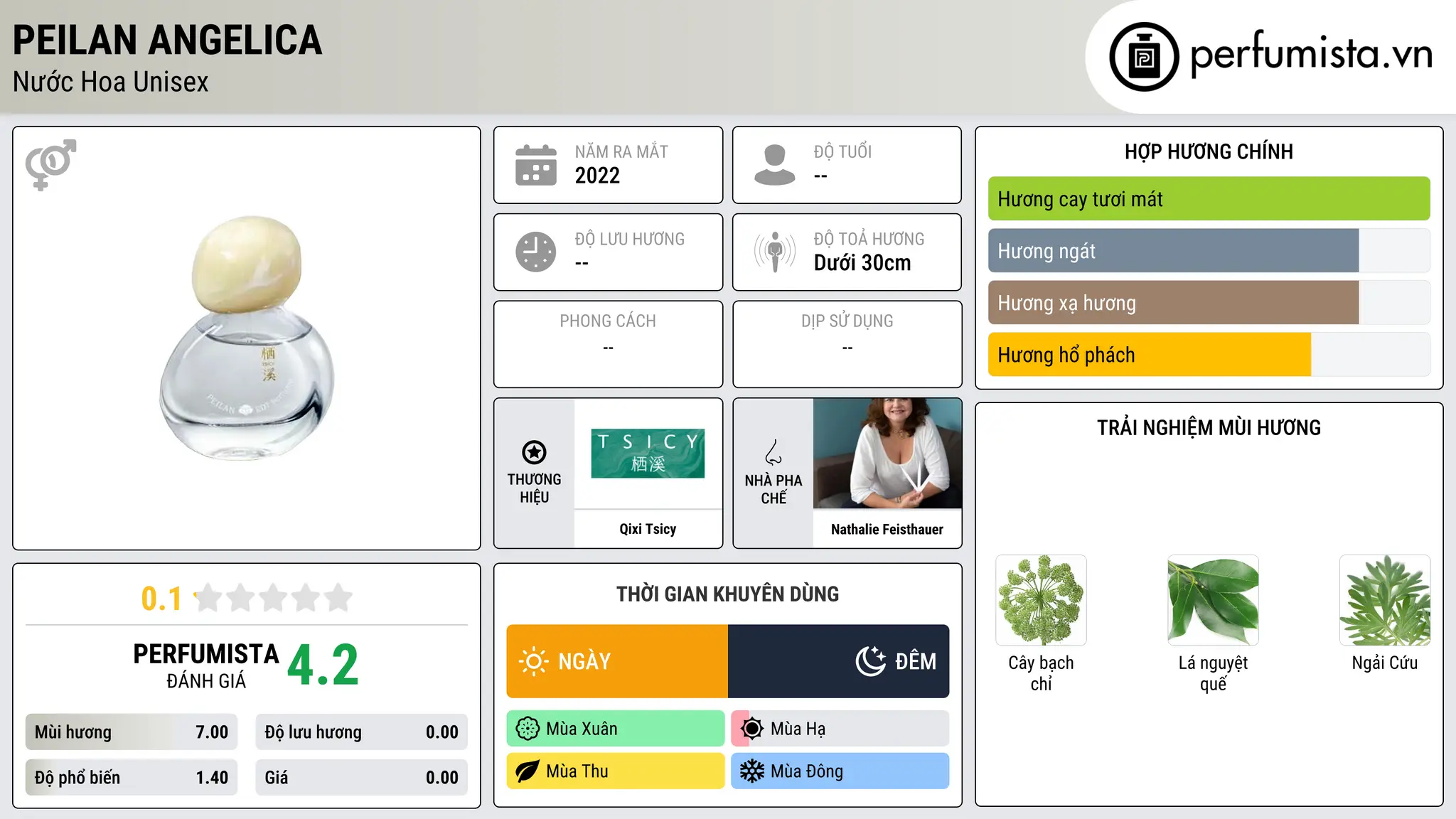The image size is (1456, 819).
Task: Select the Ngải Cứu note image
Action: pyautogui.click(x=1385, y=600)
